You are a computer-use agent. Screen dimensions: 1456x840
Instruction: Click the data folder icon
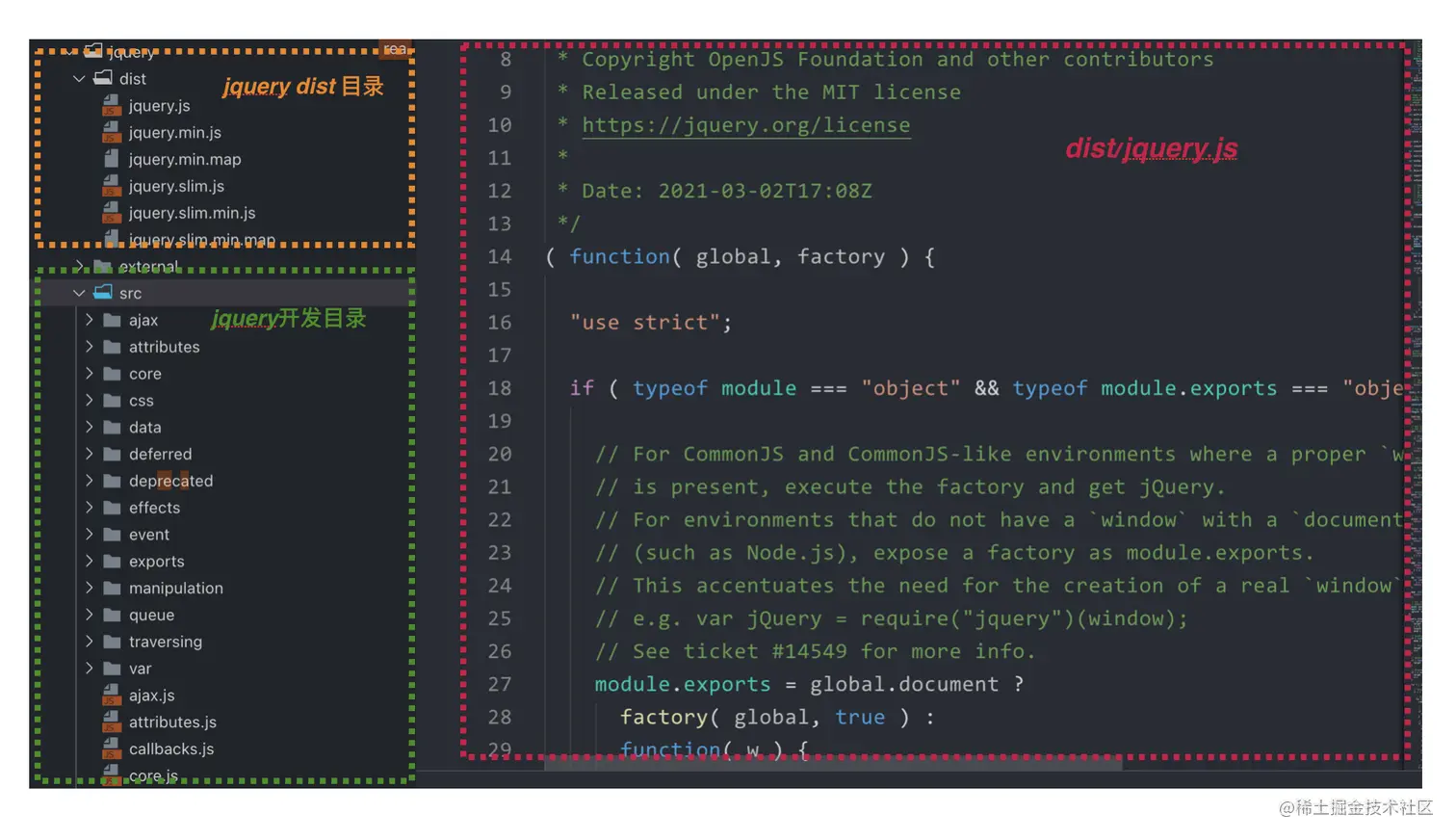click(x=112, y=427)
